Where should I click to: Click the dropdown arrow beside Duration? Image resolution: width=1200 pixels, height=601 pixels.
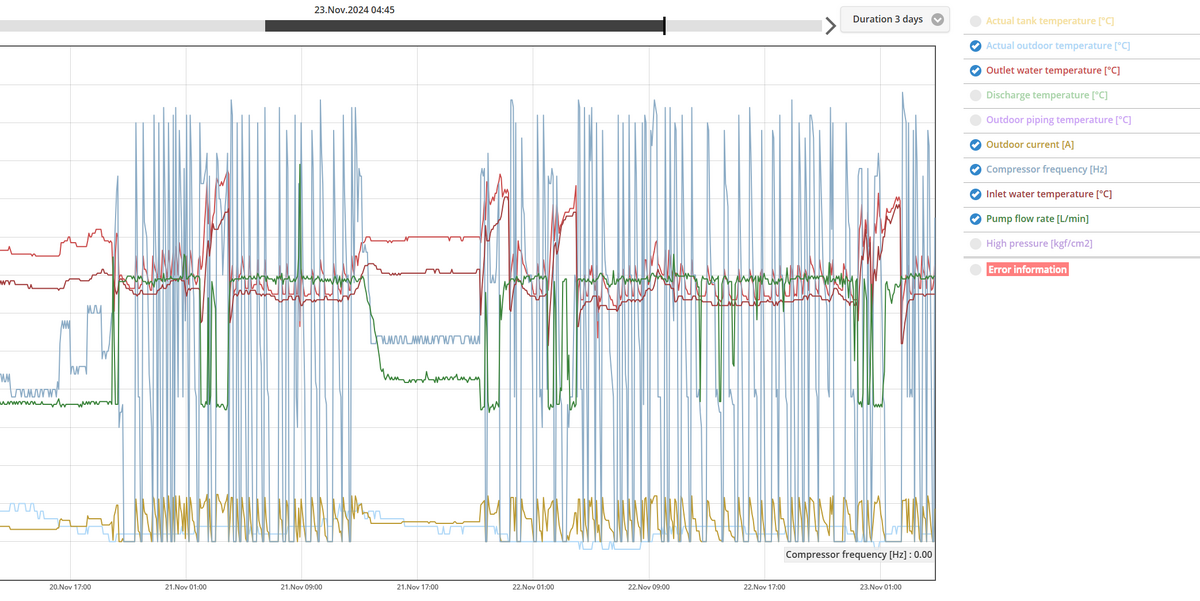click(x=937, y=20)
